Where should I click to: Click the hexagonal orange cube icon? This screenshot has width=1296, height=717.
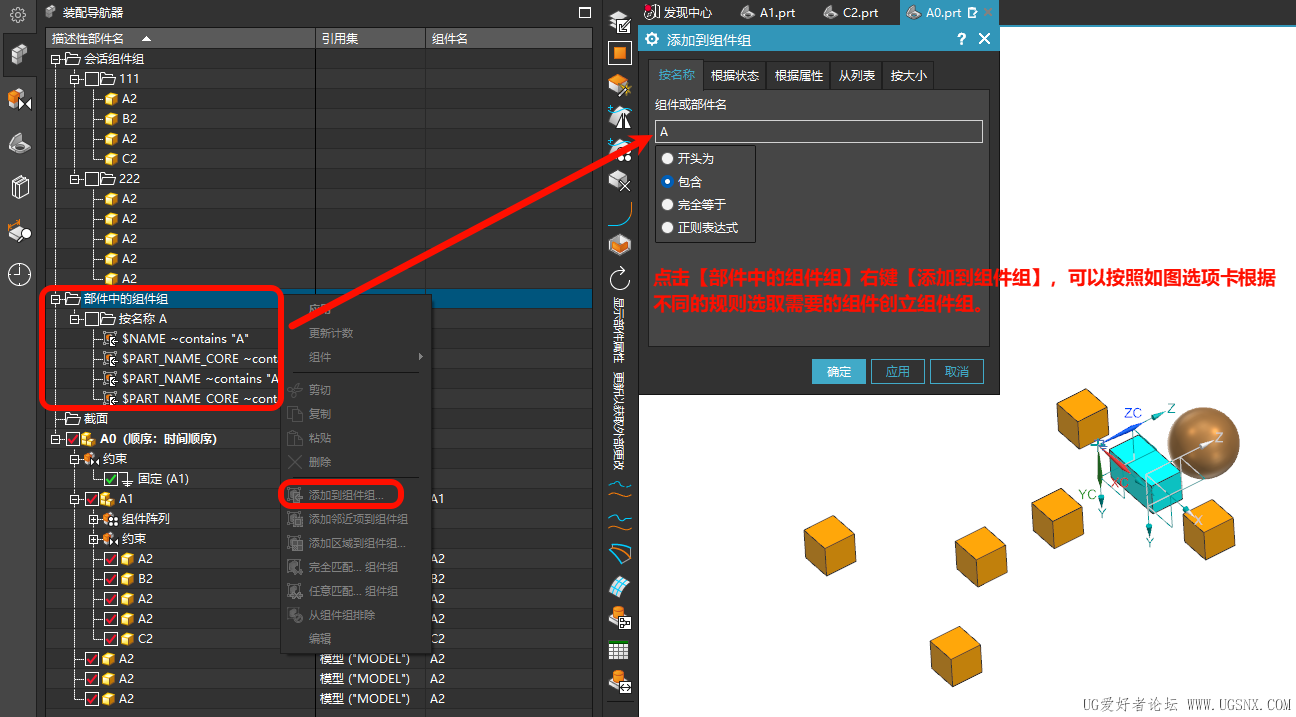[620, 244]
